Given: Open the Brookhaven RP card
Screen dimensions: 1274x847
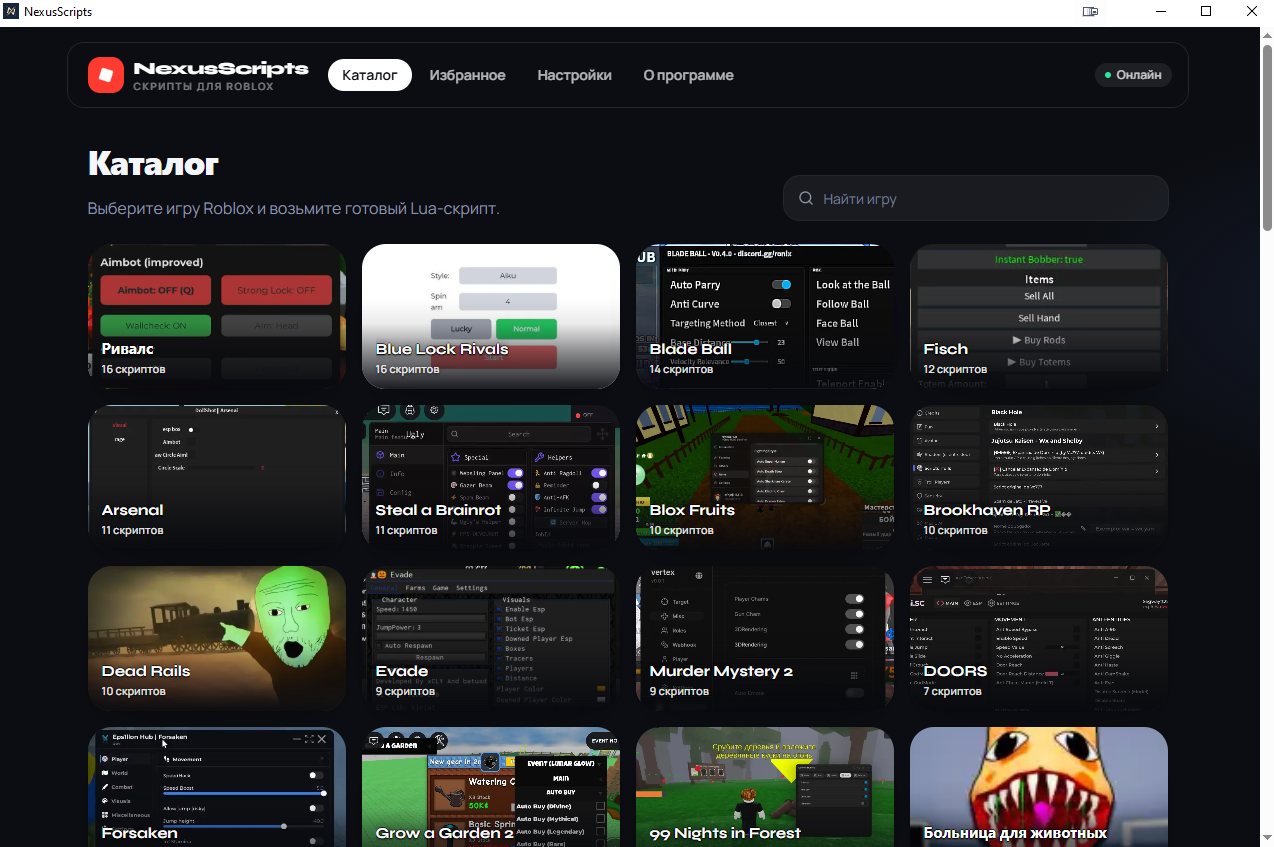Looking at the screenshot, I should (1039, 477).
